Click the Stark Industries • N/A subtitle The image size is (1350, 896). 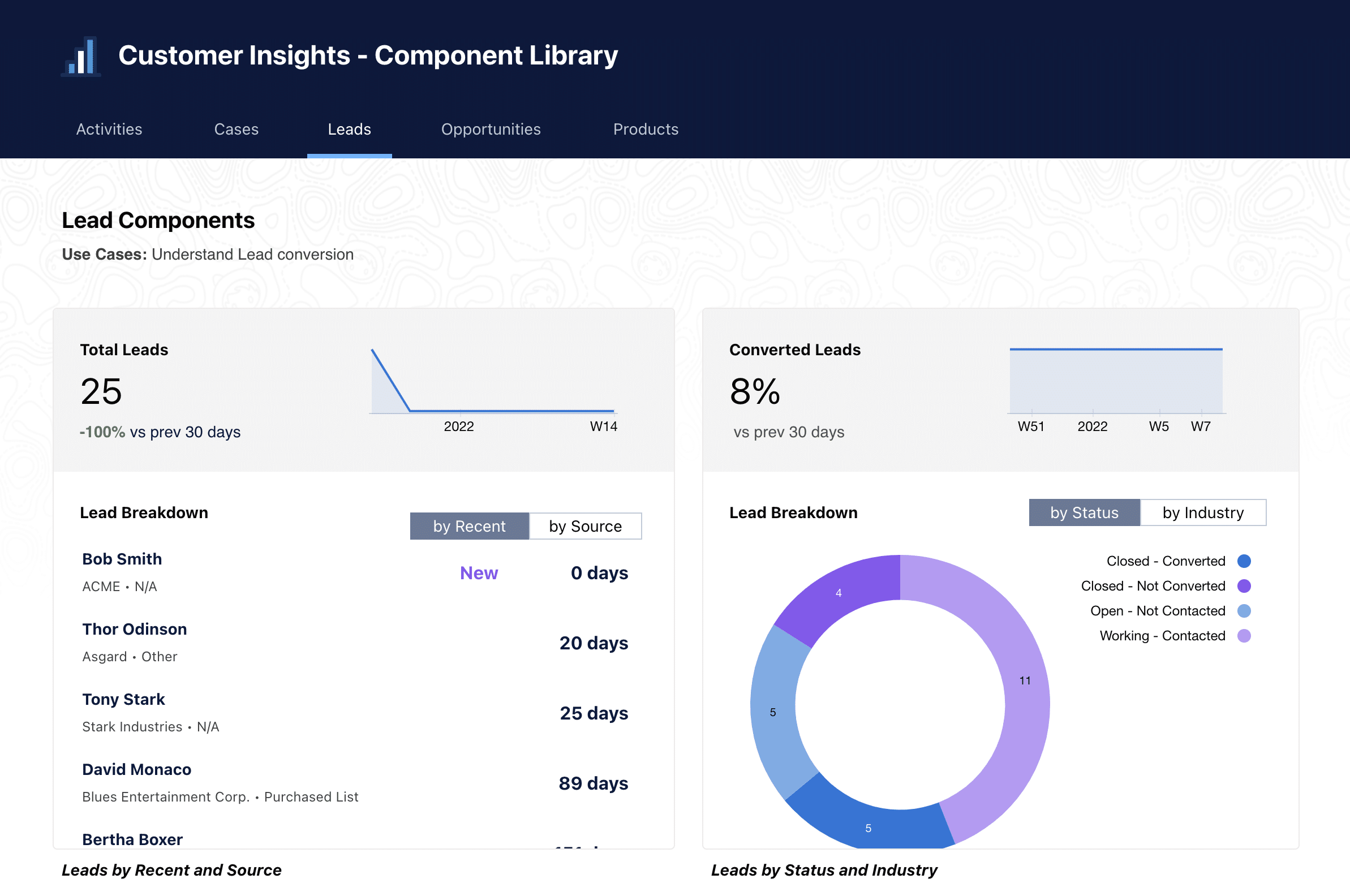coord(151,727)
